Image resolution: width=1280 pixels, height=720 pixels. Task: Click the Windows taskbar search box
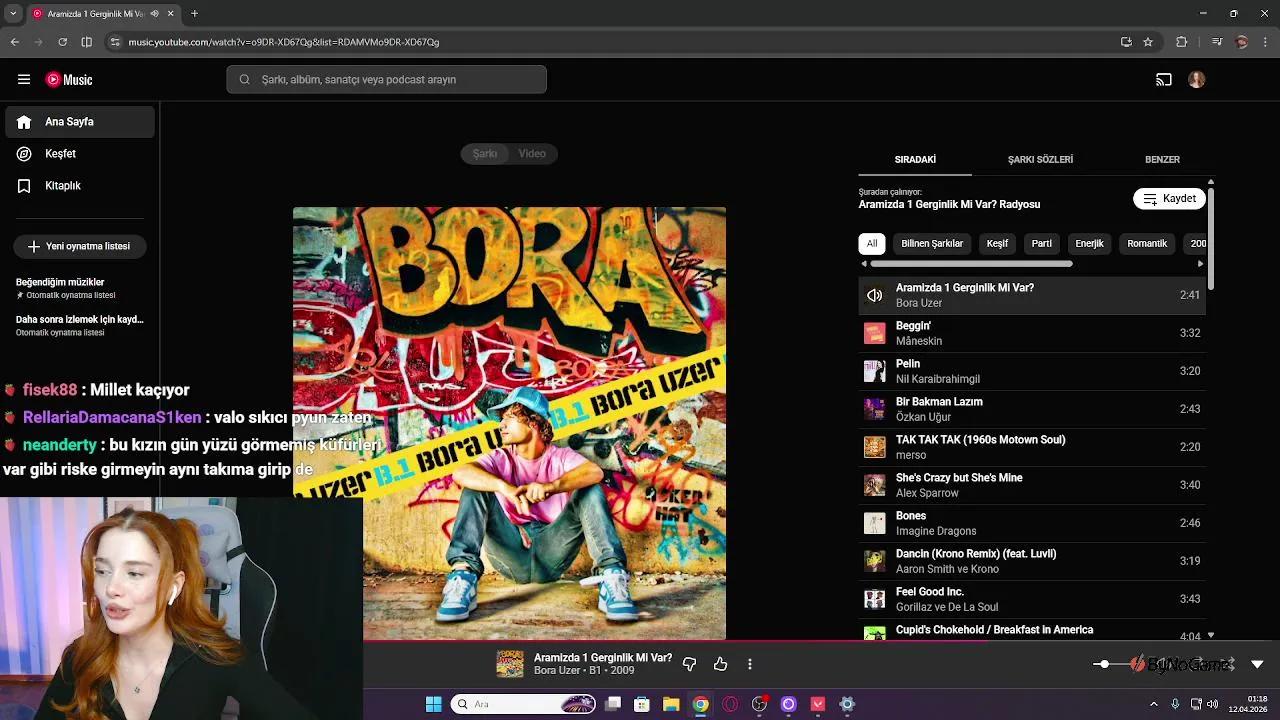point(523,704)
